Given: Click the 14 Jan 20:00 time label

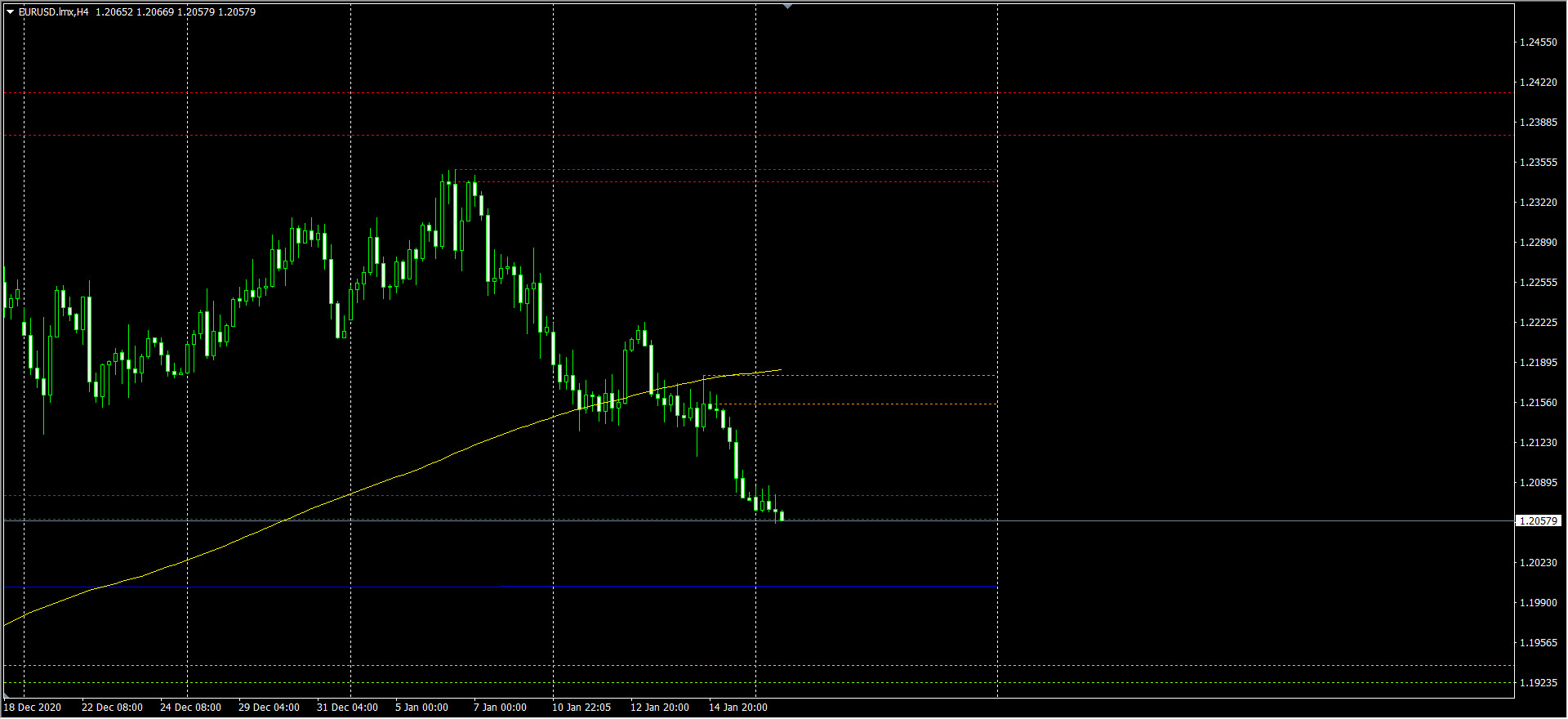Looking at the screenshot, I should (x=737, y=708).
